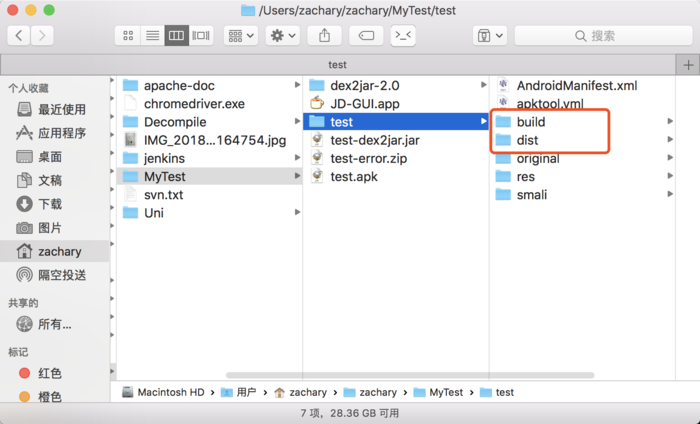Select the MyTest folder

[x=209, y=176]
